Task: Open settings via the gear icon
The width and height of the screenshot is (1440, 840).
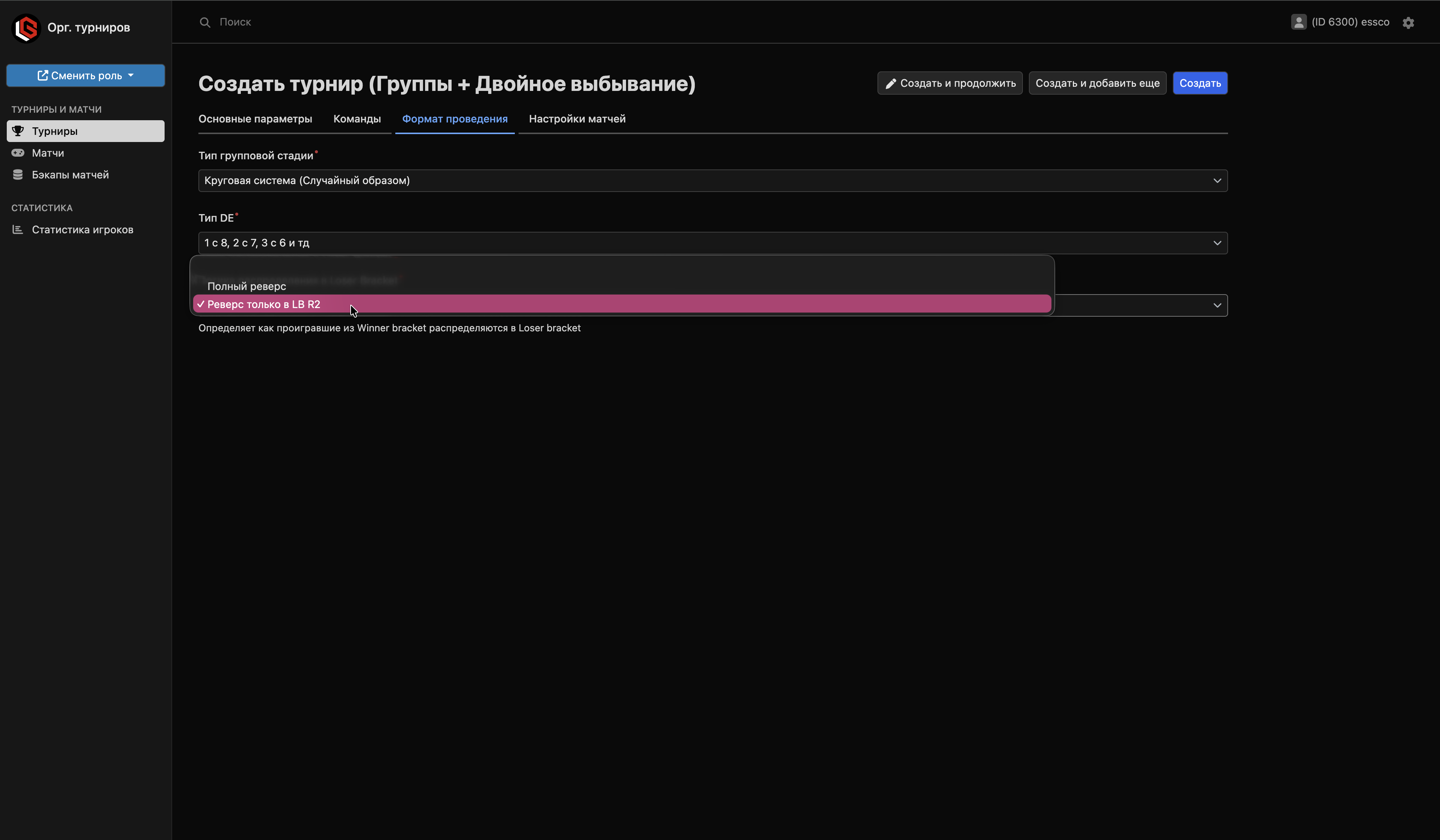Action: (x=1408, y=23)
